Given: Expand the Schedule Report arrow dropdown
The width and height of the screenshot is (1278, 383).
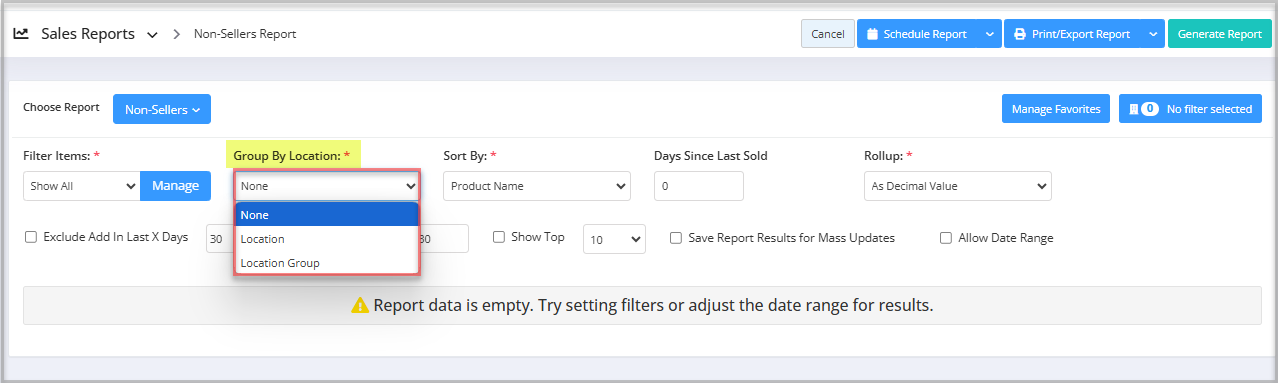Looking at the screenshot, I should pyautogui.click(x=989, y=34).
